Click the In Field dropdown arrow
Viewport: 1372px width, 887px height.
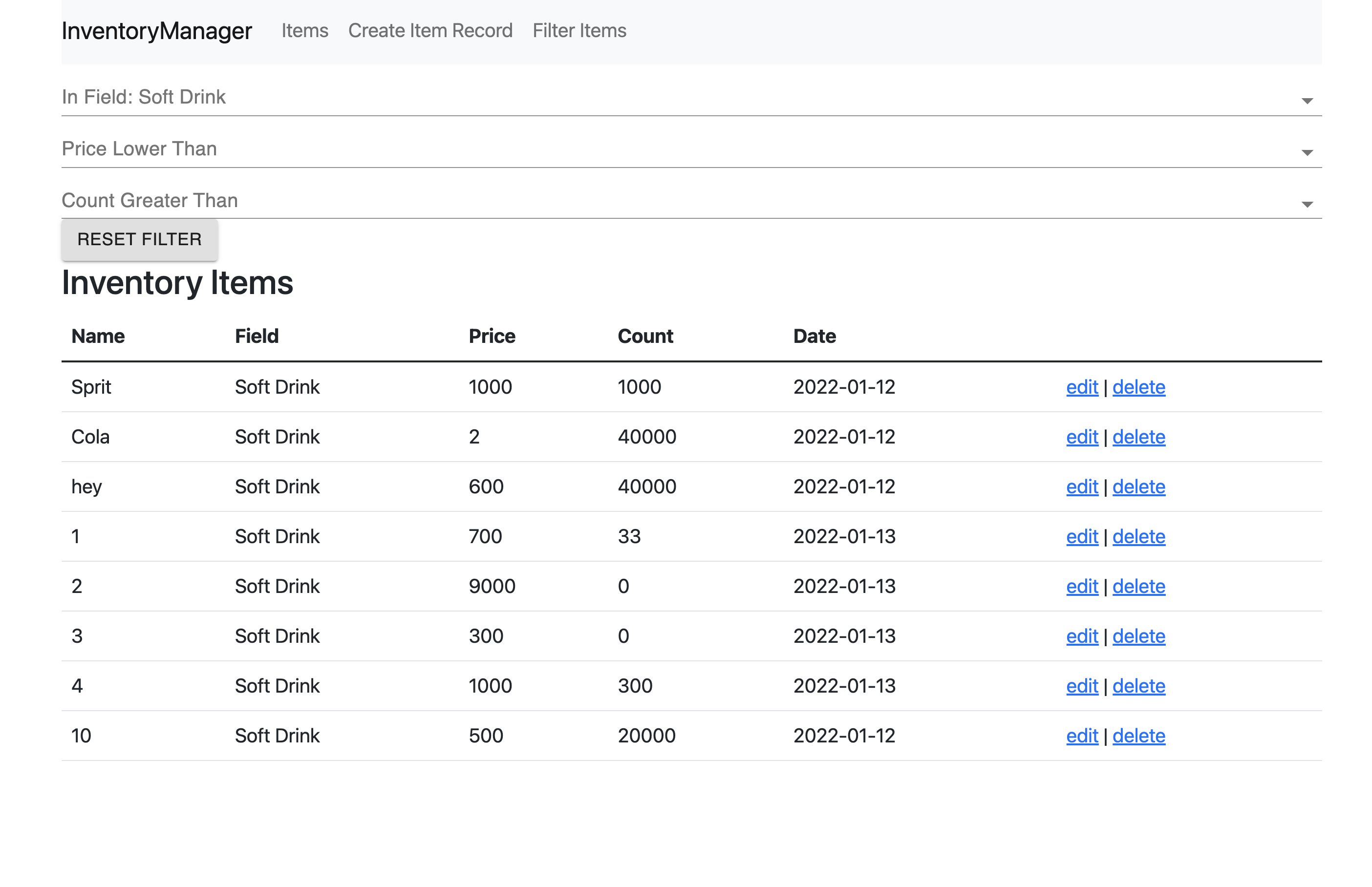[x=1307, y=100]
